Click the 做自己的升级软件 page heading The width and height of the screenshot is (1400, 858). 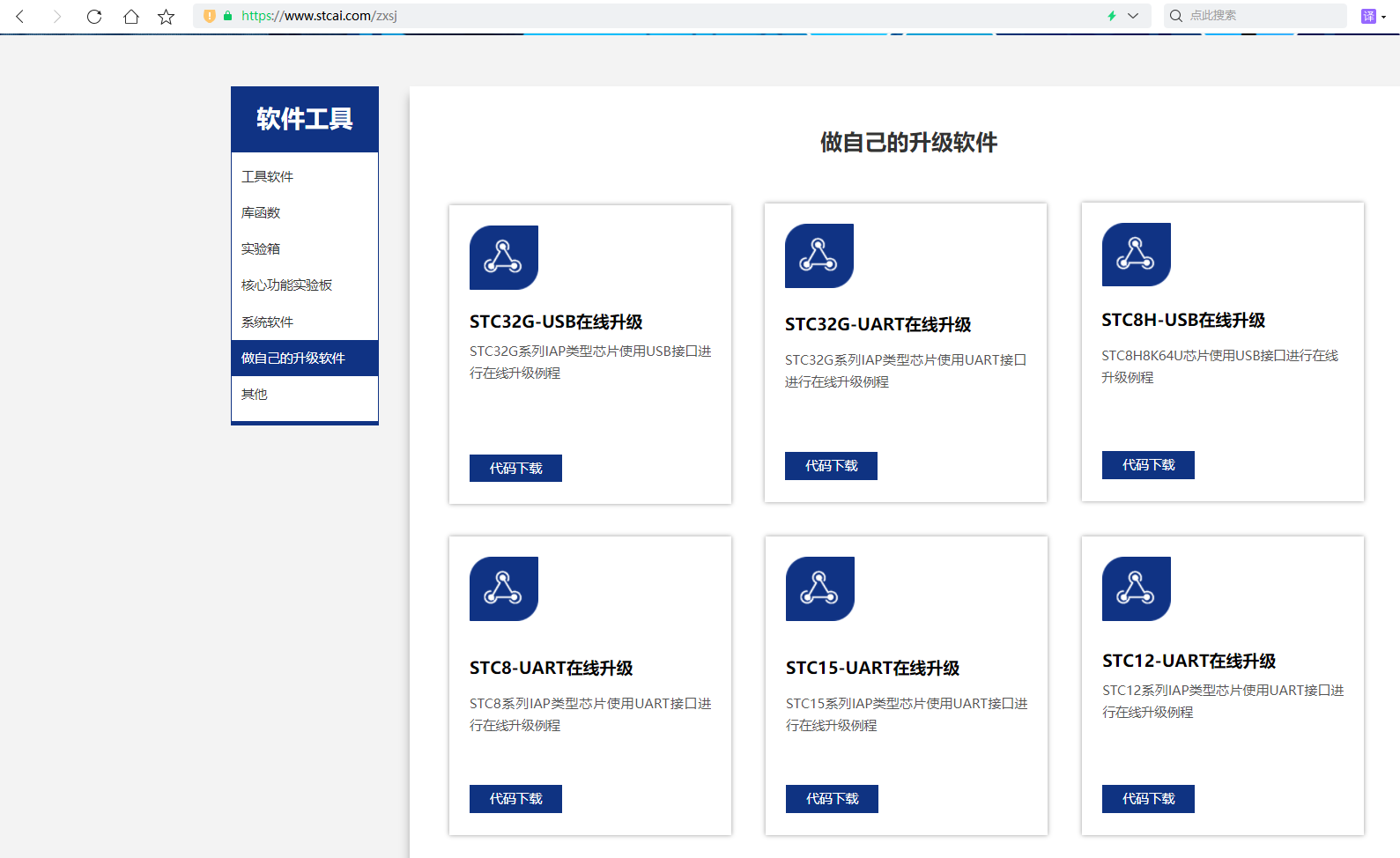pyautogui.click(x=908, y=142)
